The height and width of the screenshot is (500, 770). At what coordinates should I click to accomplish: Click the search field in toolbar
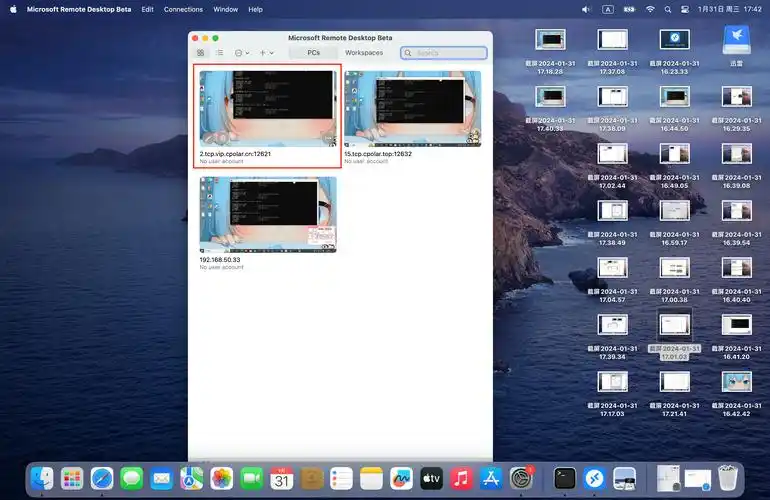click(x=444, y=53)
